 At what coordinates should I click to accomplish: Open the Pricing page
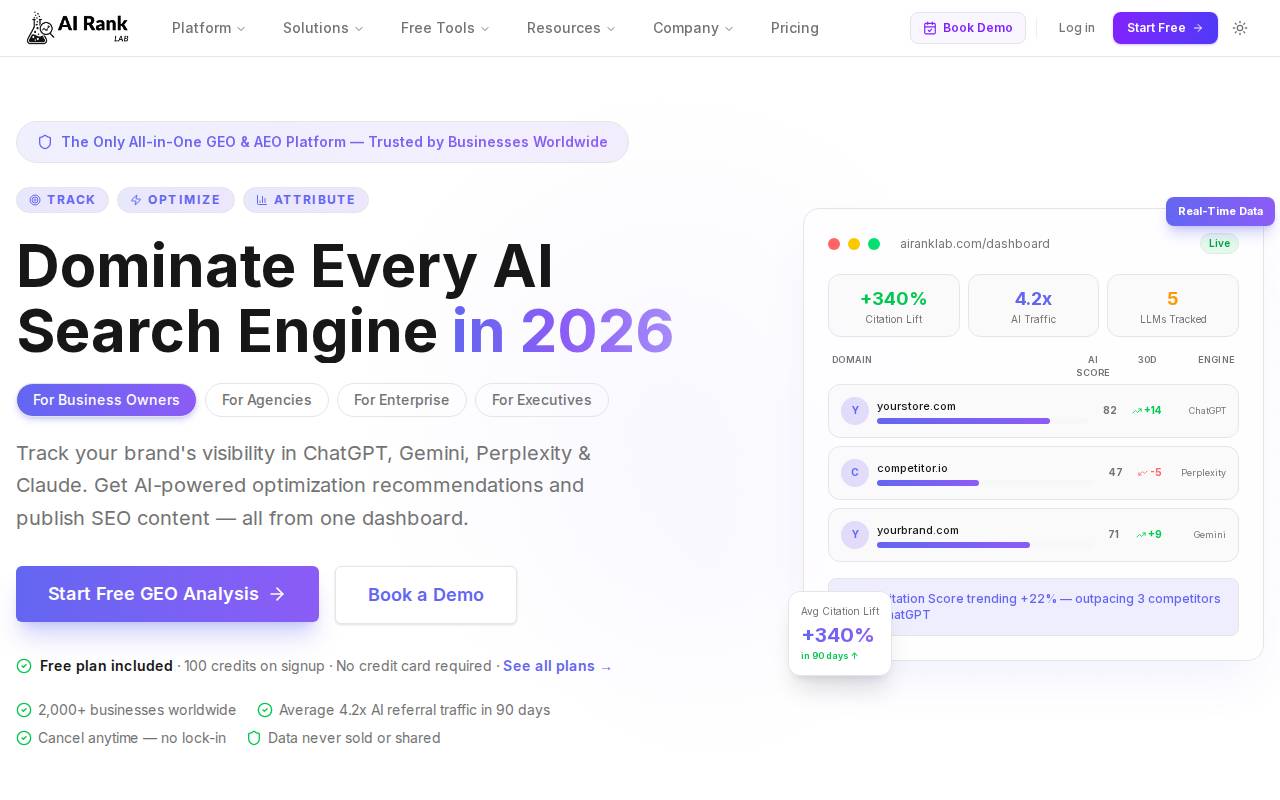(795, 28)
